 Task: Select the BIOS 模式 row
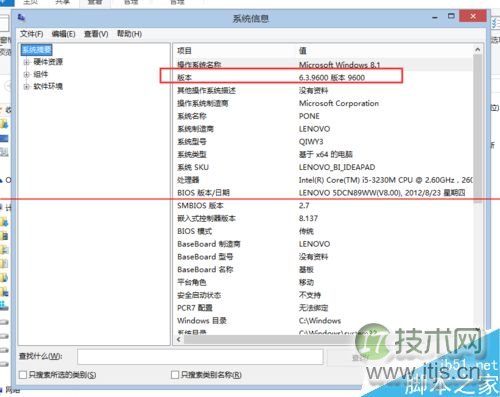323,231
